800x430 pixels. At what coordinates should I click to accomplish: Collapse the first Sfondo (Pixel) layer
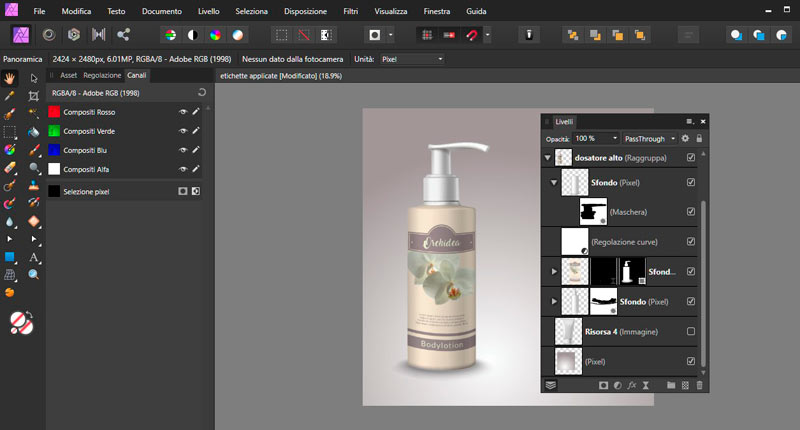(554, 183)
